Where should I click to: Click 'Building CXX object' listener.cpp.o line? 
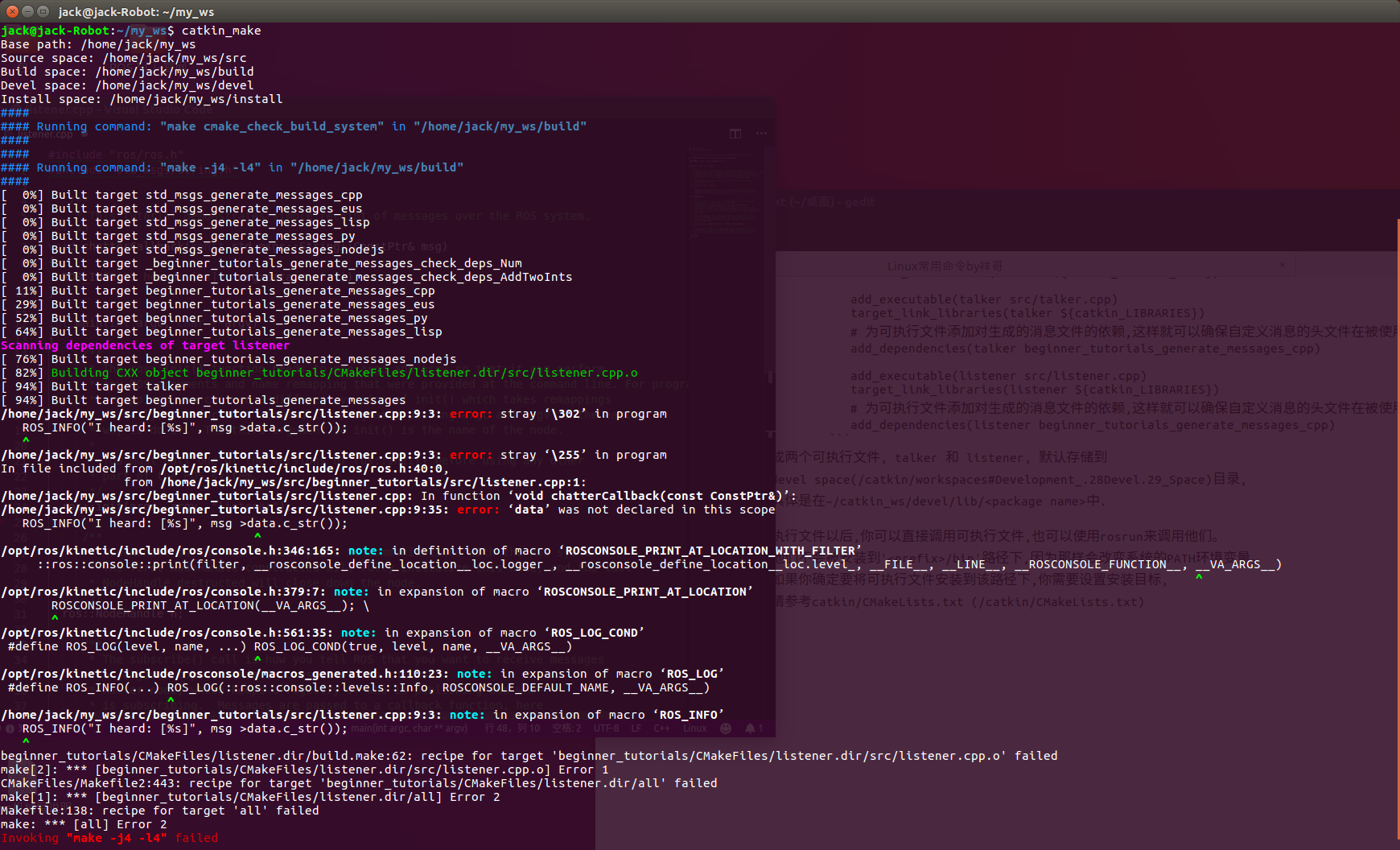pos(319,373)
